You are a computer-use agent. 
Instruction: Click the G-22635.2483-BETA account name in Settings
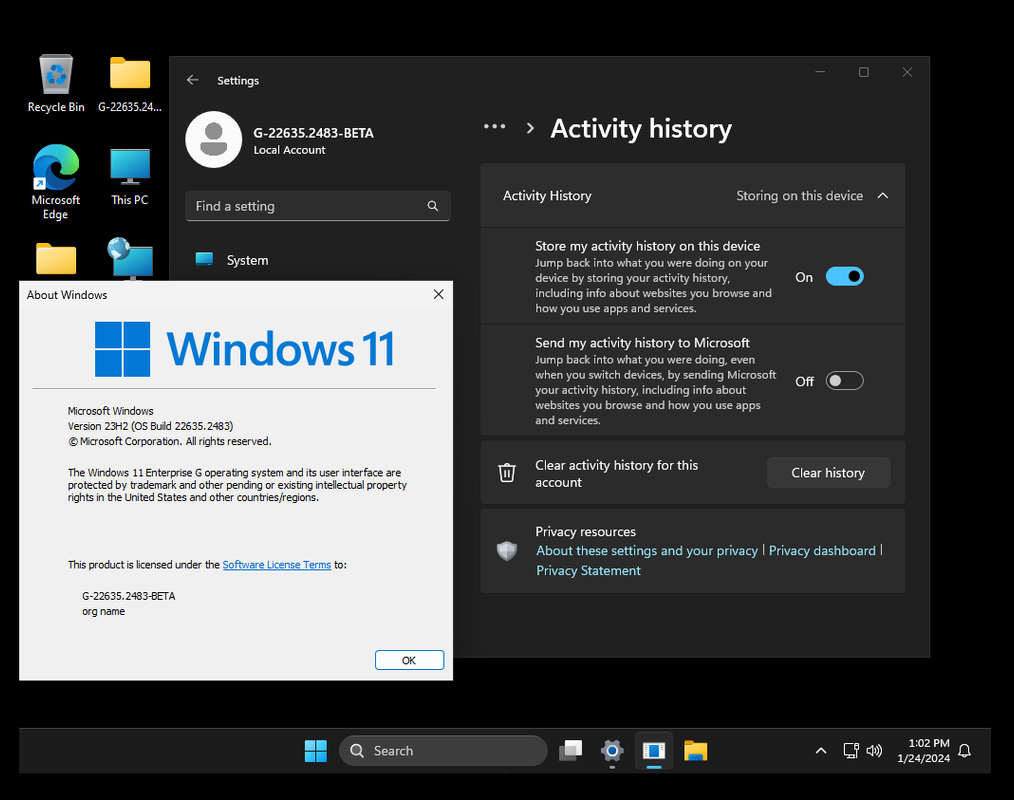314,133
